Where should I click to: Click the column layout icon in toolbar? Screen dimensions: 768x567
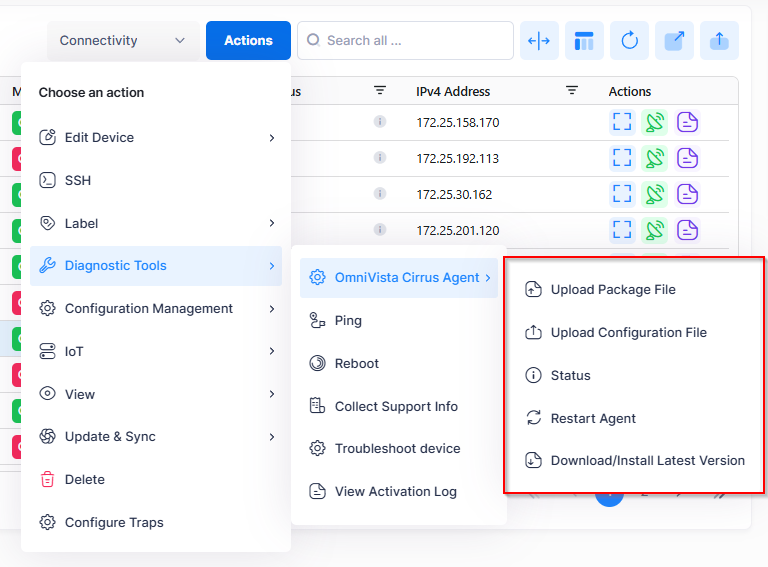tap(584, 41)
